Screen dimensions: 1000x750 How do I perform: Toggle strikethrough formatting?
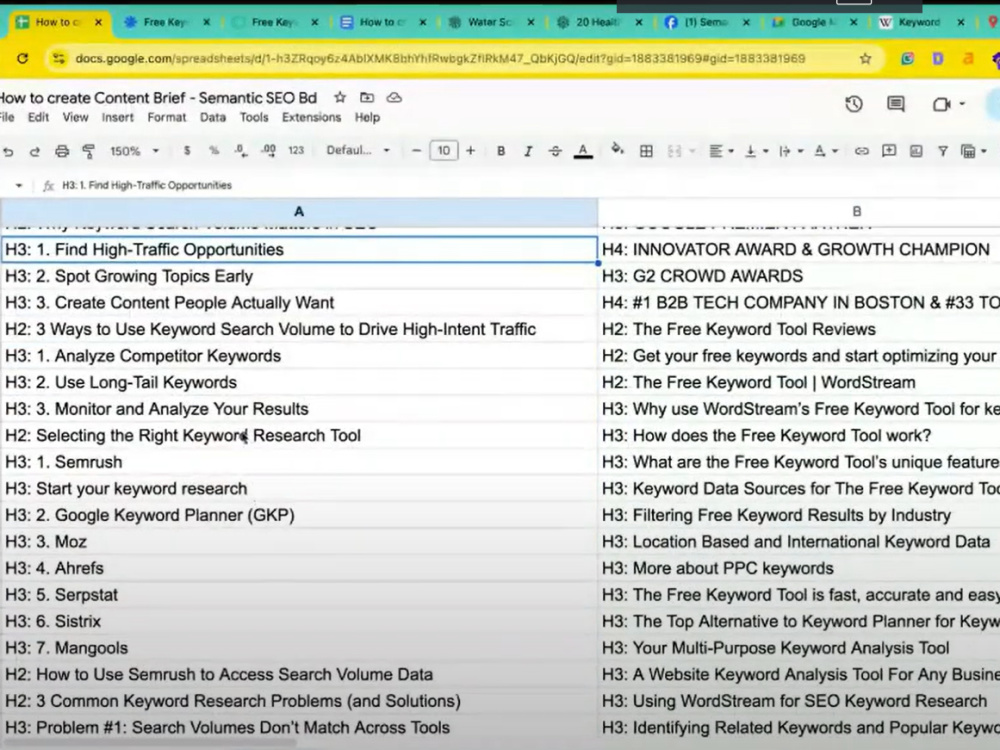(555, 151)
